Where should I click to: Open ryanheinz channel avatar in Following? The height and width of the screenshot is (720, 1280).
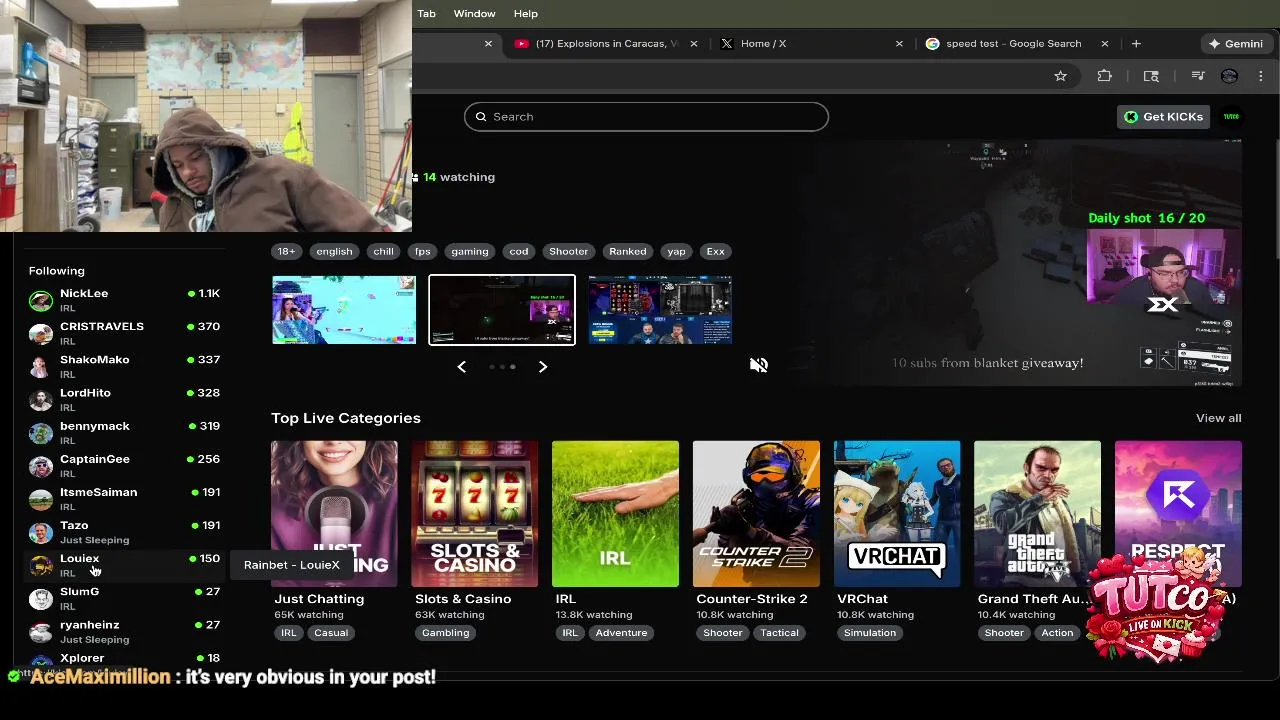(41, 631)
